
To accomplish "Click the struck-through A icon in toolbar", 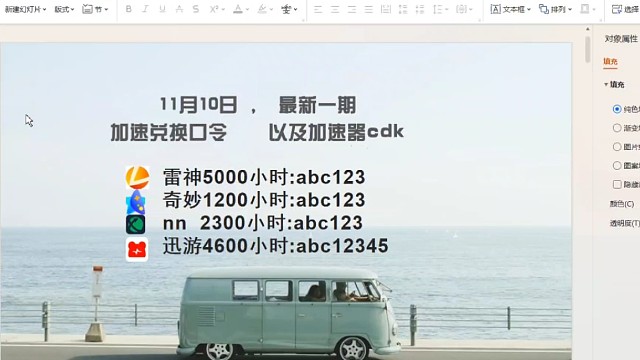I will click(179, 9).
